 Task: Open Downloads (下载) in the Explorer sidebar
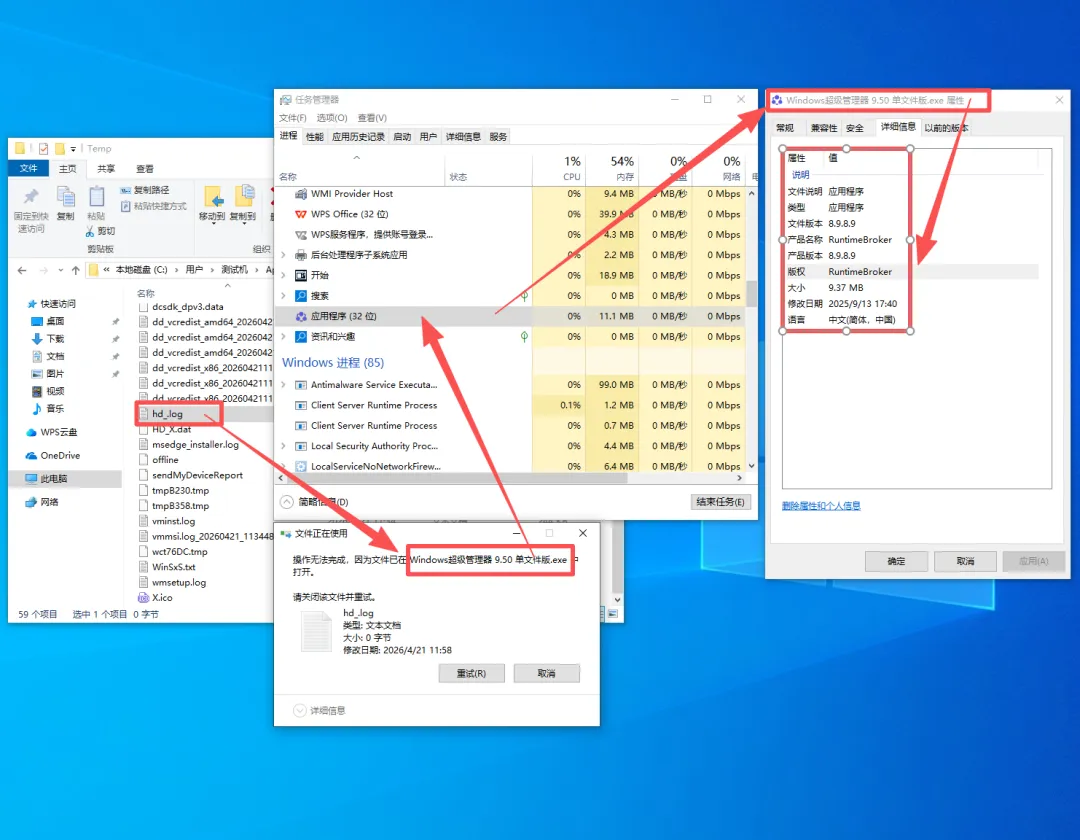click(x=48, y=339)
